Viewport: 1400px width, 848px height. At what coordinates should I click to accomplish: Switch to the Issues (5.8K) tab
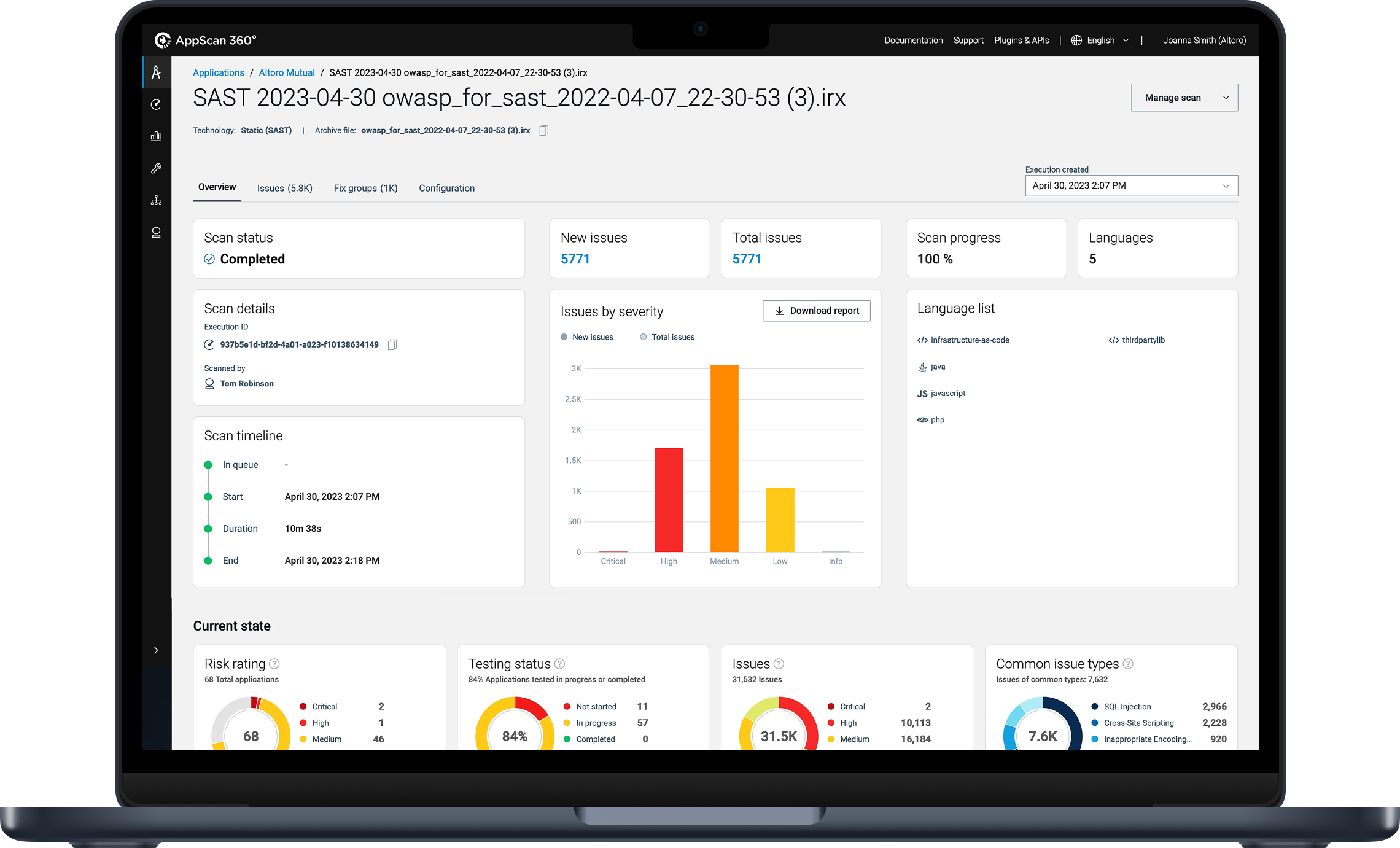[x=284, y=188]
